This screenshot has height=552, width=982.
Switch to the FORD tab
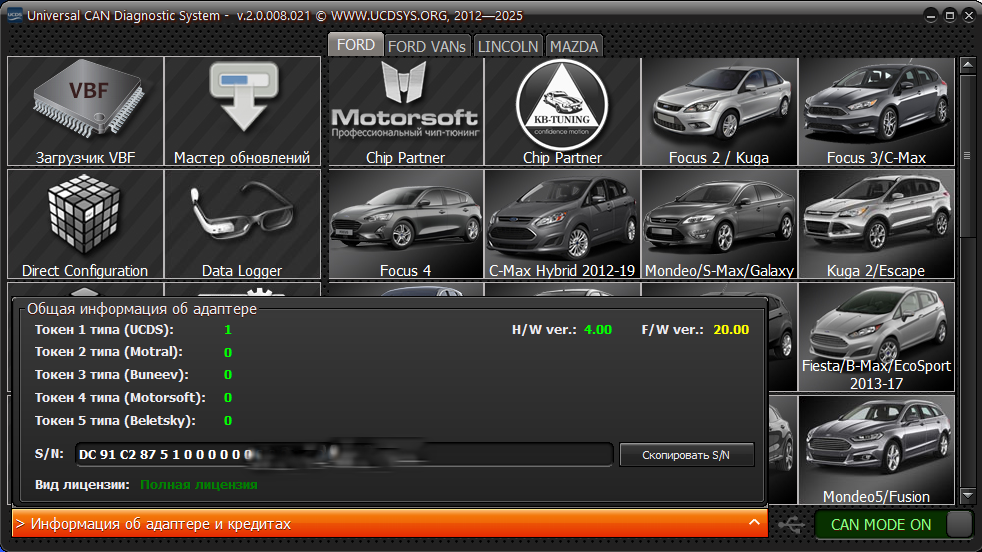pyautogui.click(x=356, y=45)
